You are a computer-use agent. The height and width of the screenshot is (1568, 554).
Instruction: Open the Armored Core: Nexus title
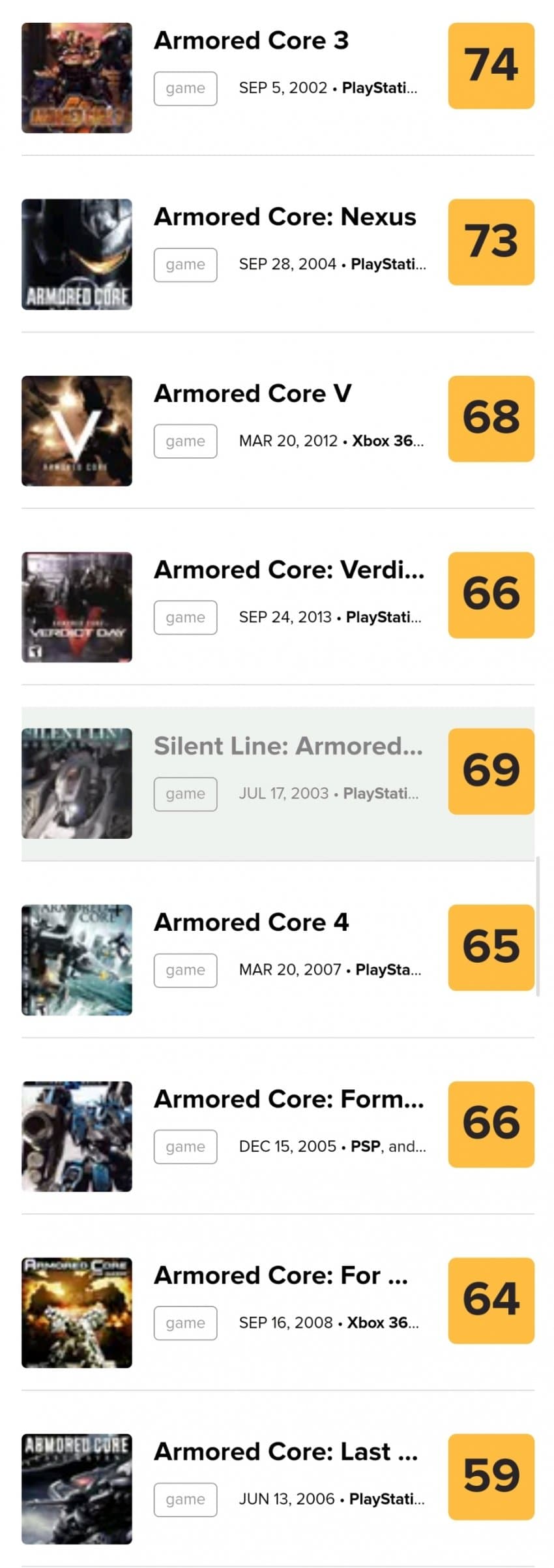pyautogui.click(x=285, y=217)
